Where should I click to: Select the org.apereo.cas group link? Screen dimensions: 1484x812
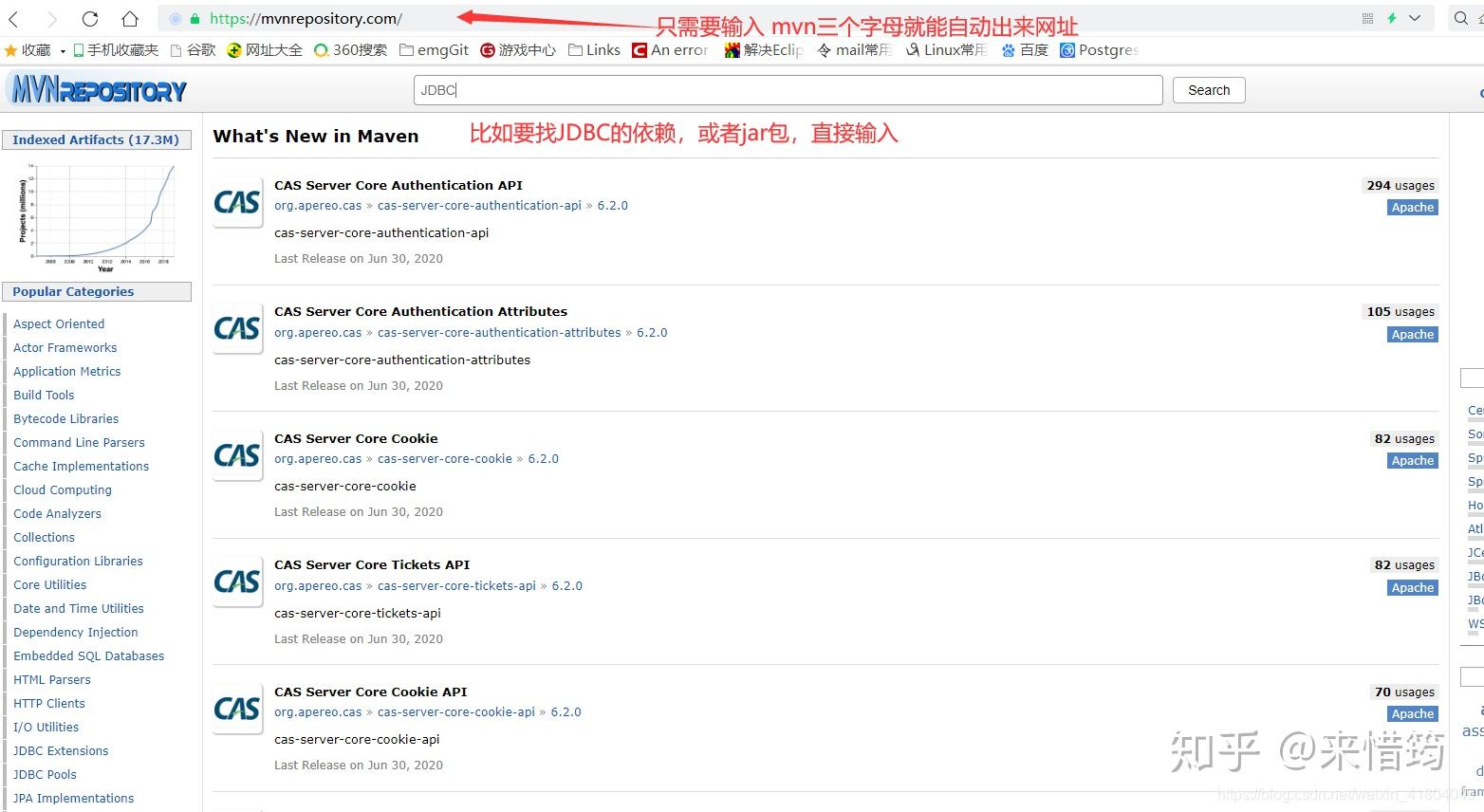317,585
